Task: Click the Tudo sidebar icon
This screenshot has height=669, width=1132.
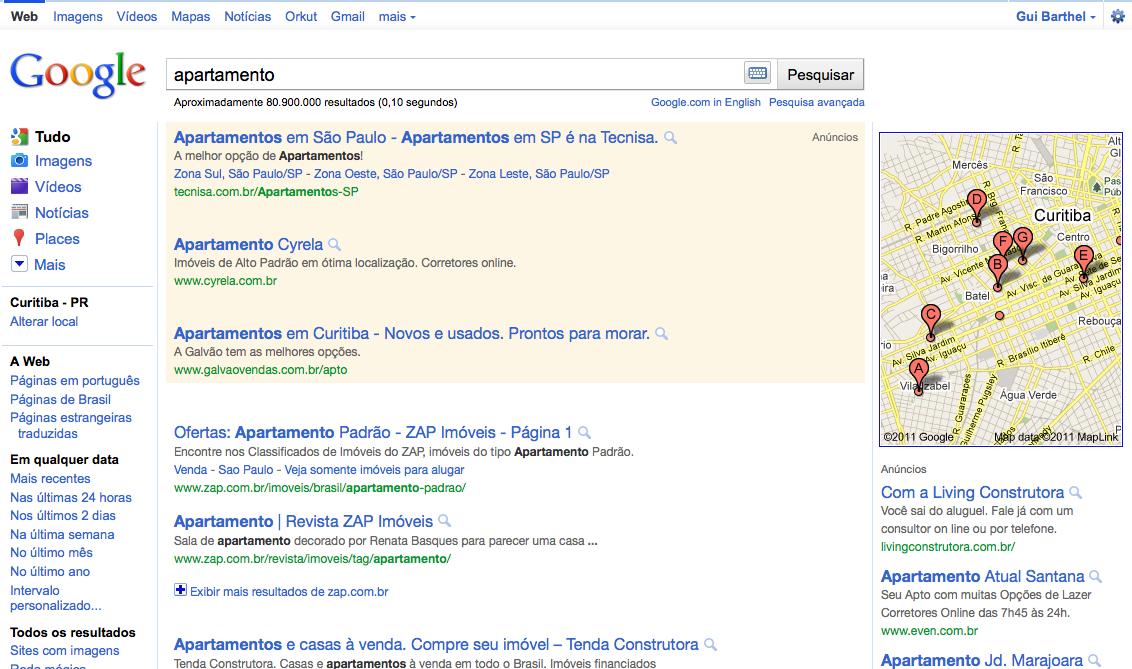Action: point(19,136)
